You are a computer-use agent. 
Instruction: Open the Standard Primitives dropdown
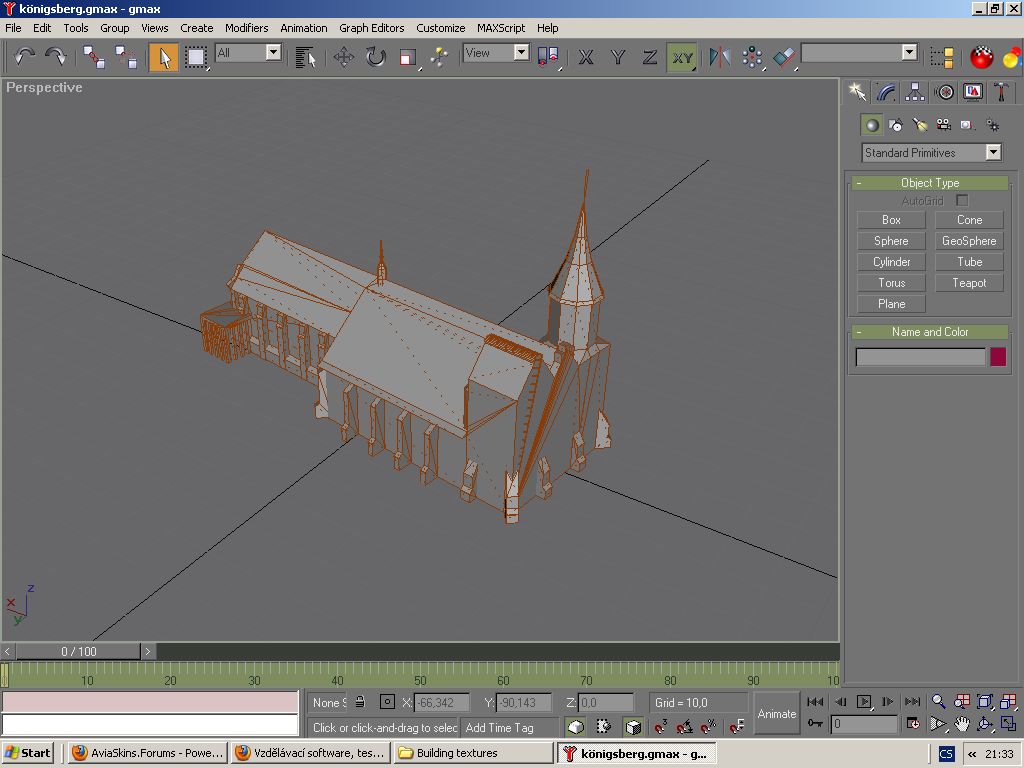pyautogui.click(x=993, y=153)
